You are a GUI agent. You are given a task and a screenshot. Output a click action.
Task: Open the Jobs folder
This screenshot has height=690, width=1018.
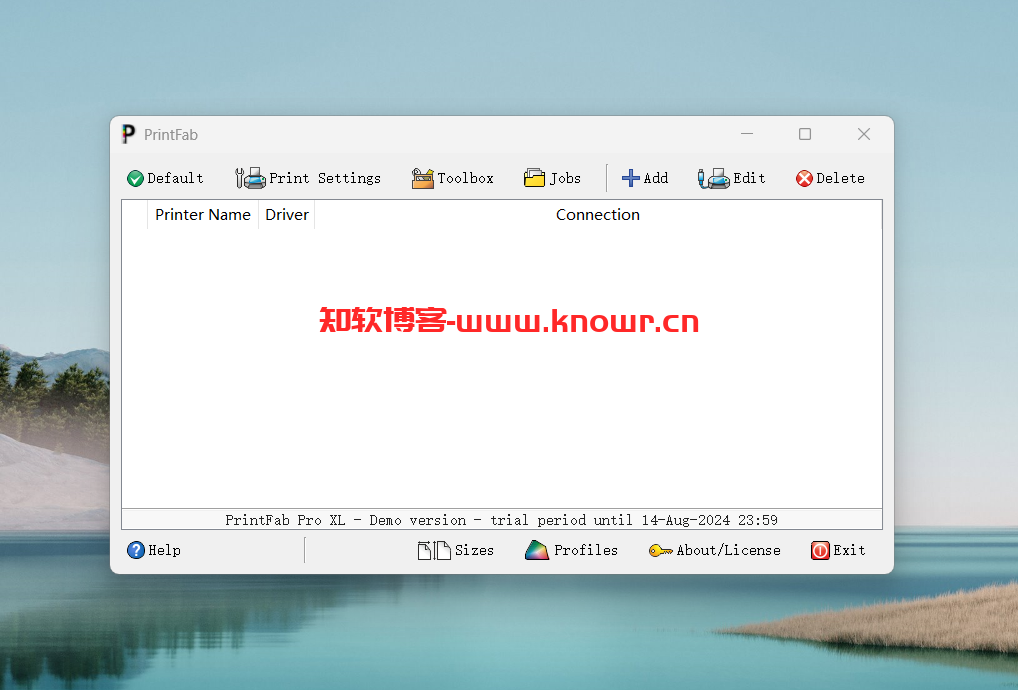552,179
